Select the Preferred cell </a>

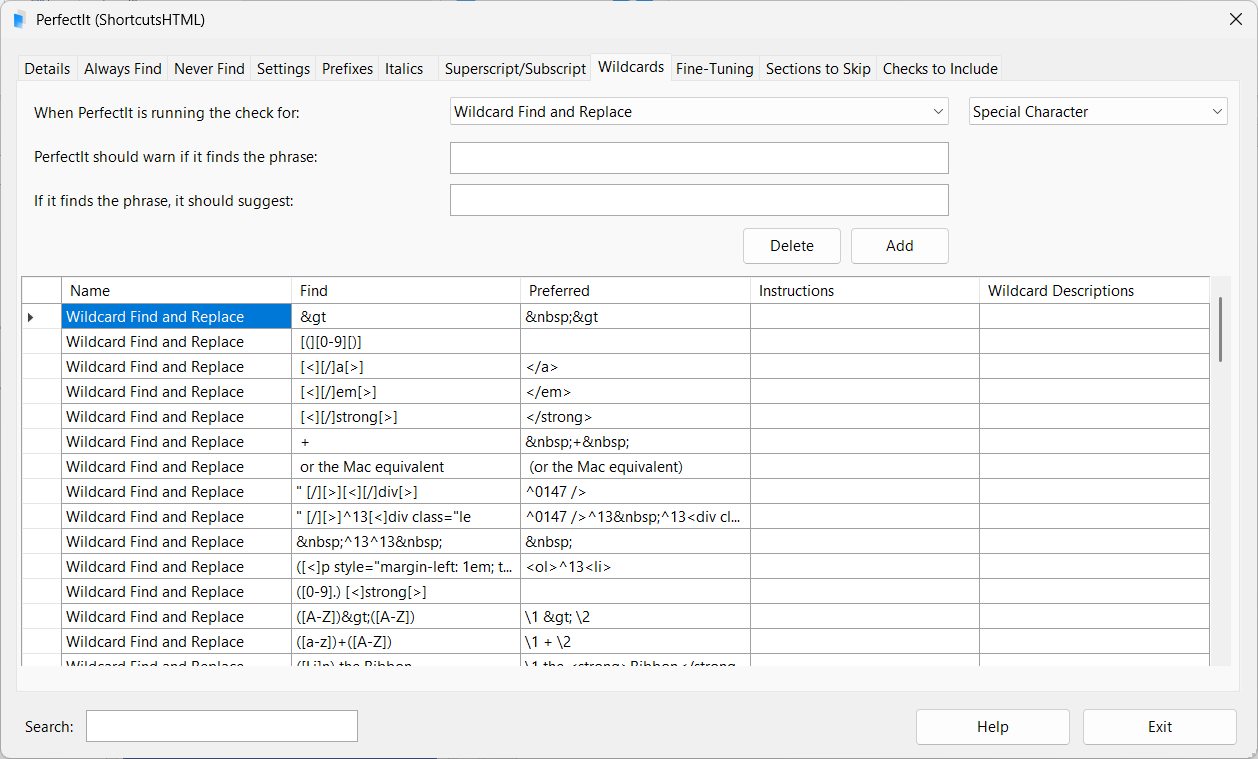coord(635,367)
